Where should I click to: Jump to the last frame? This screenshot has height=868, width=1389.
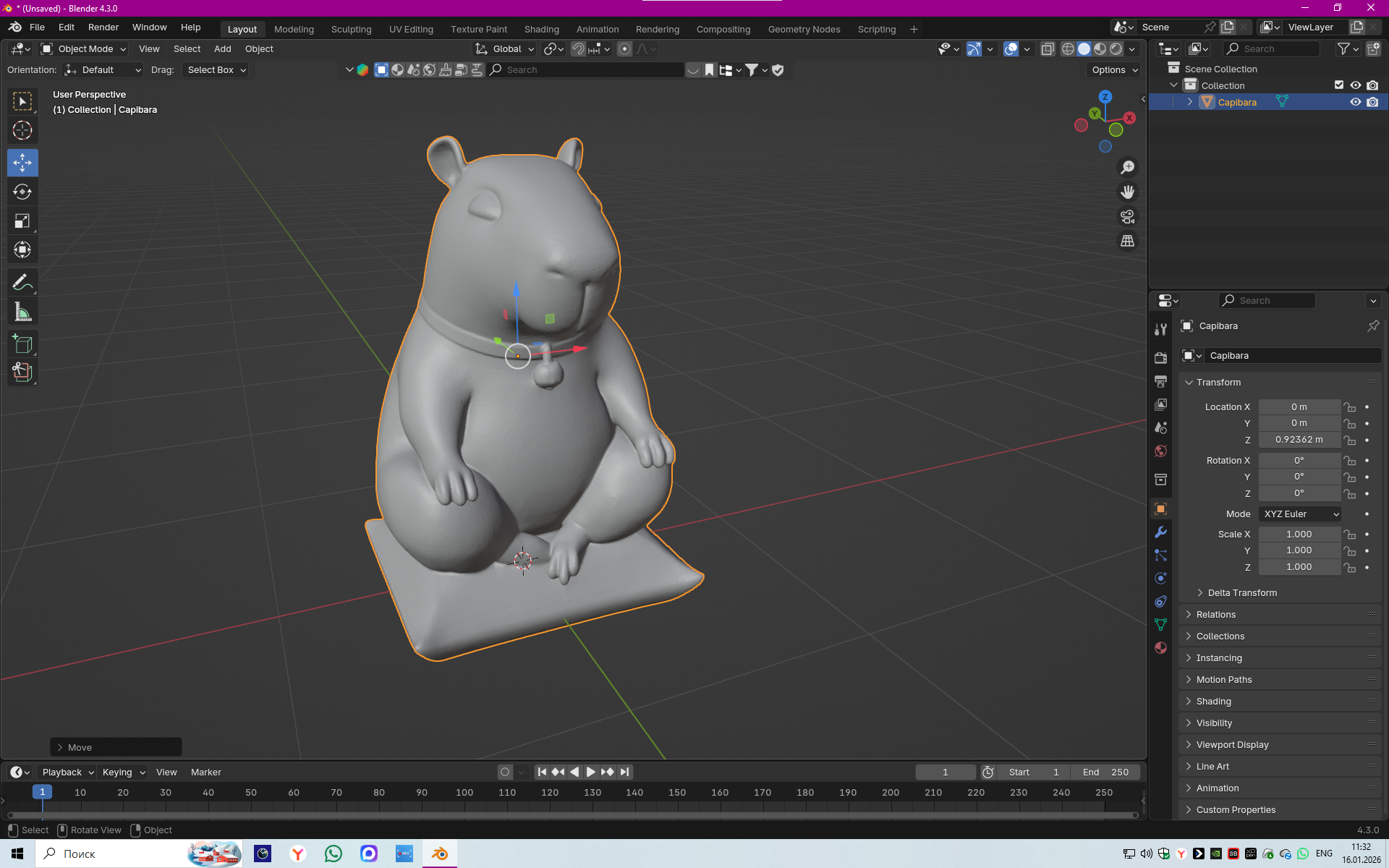click(x=625, y=773)
